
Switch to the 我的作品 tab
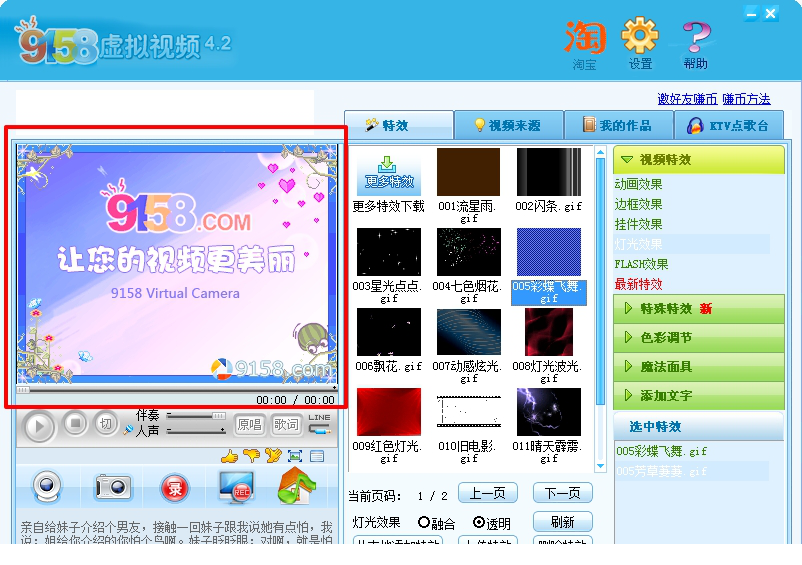(619, 125)
